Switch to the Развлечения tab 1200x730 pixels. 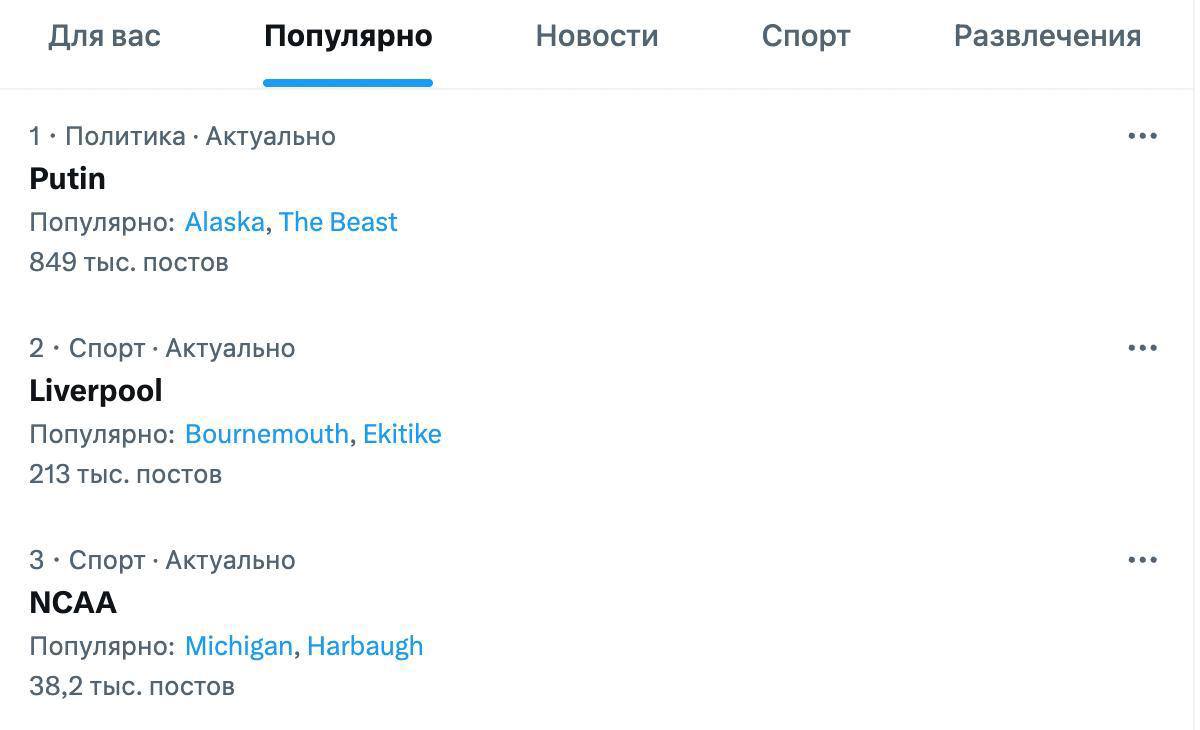click(1047, 36)
